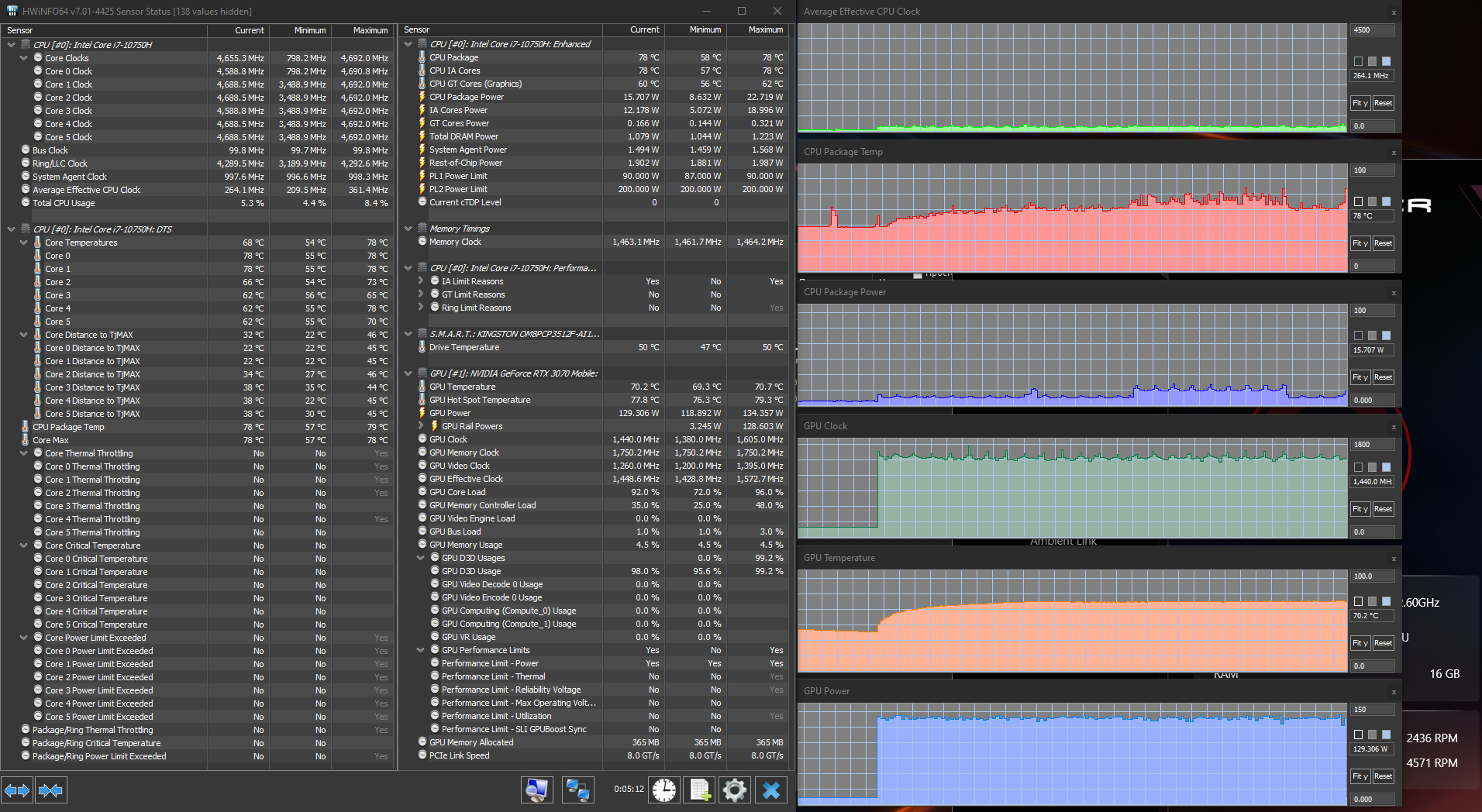Click the icon beside PCIe Link Speed
This screenshot has width=1482, height=812.
[422, 755]
